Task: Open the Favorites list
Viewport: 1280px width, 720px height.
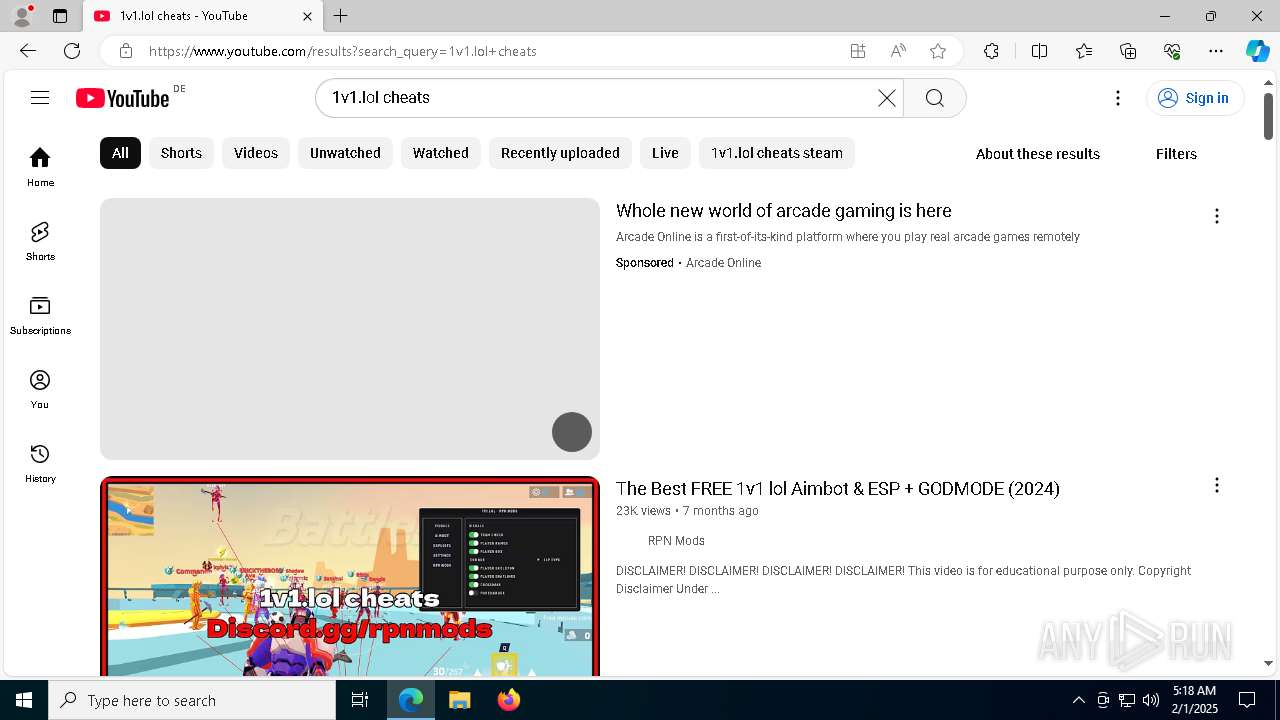Action: pos(1084,51)
